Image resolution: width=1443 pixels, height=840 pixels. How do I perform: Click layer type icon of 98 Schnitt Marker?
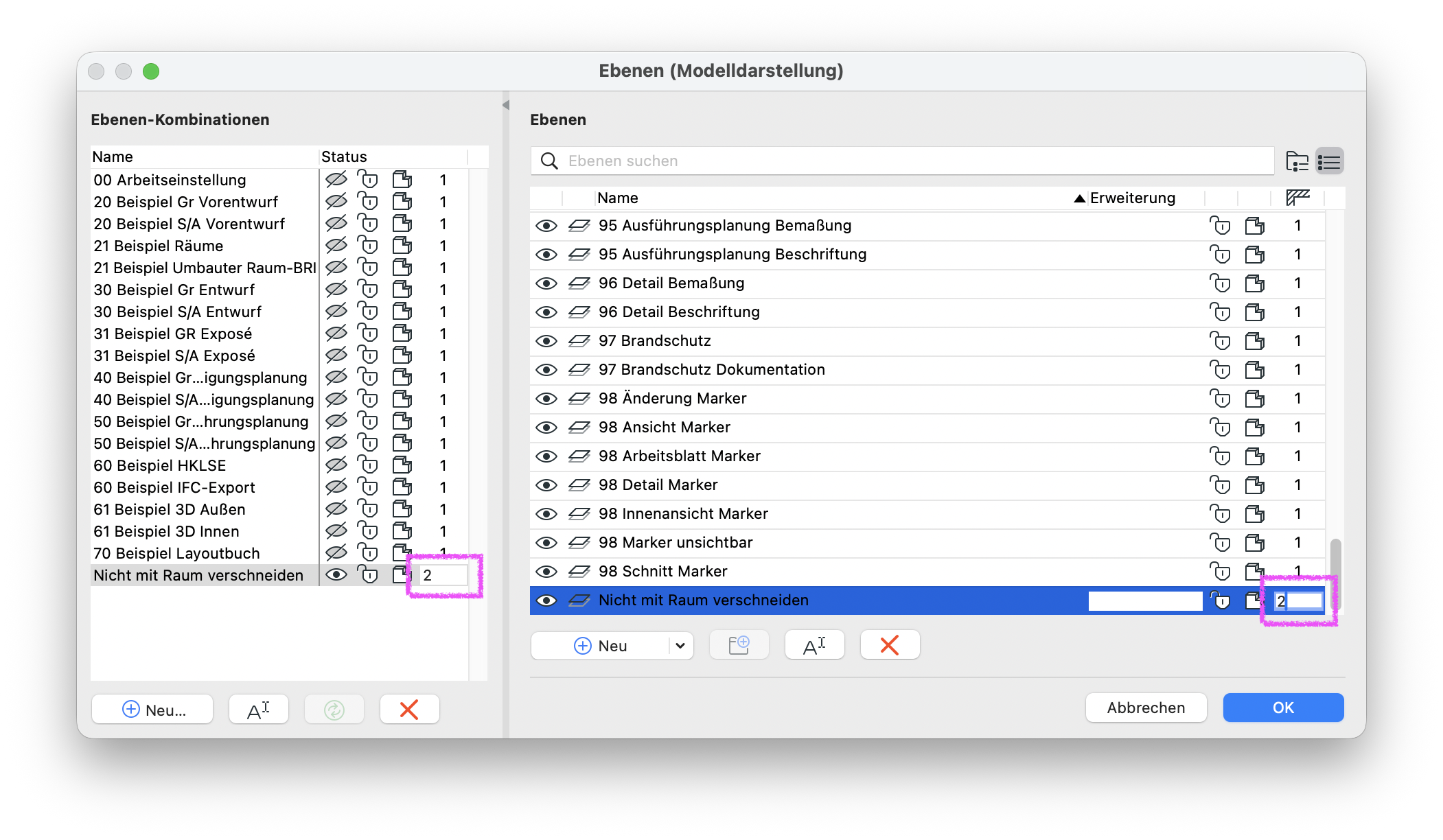(579, 571)
